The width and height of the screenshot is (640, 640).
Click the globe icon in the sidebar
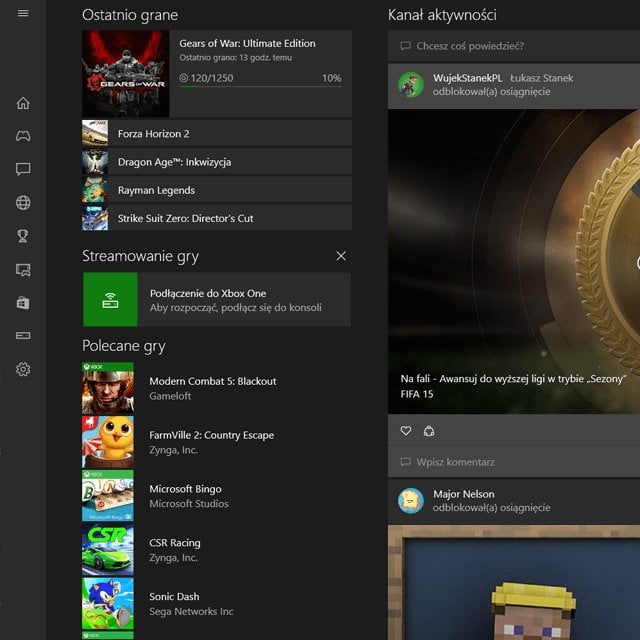pyautogui.click(x=23, y=203)
